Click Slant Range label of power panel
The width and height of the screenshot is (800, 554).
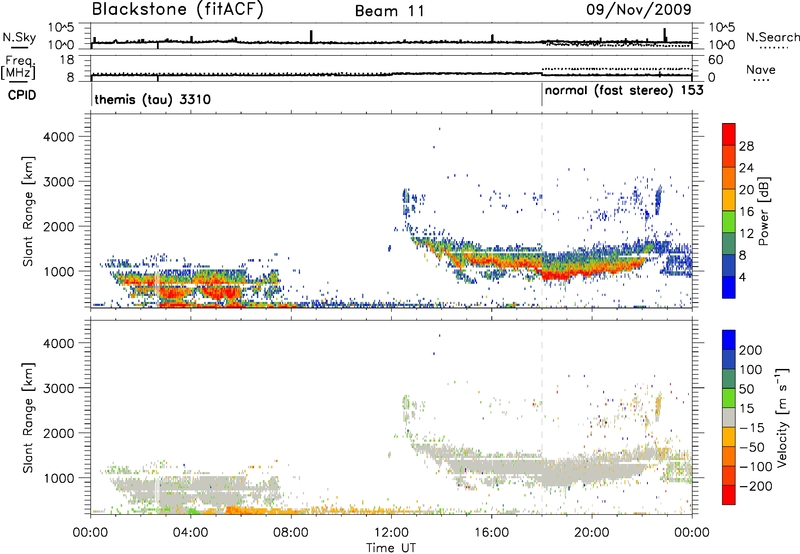tap(28, 212)
